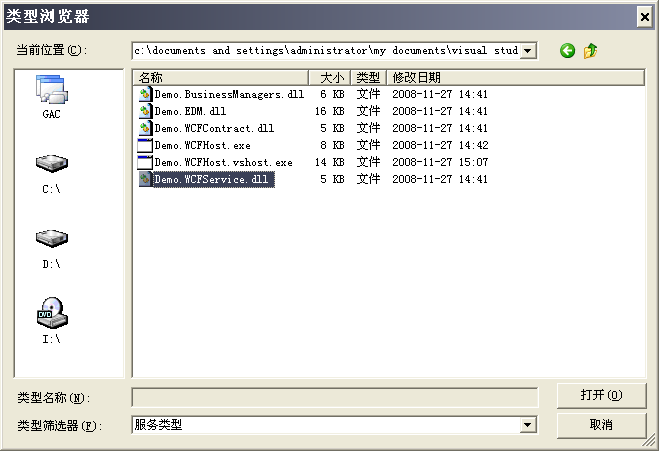Click the Demo.WCFContract.dll file icon
The image size is (659, 451).
pos(145,128)
